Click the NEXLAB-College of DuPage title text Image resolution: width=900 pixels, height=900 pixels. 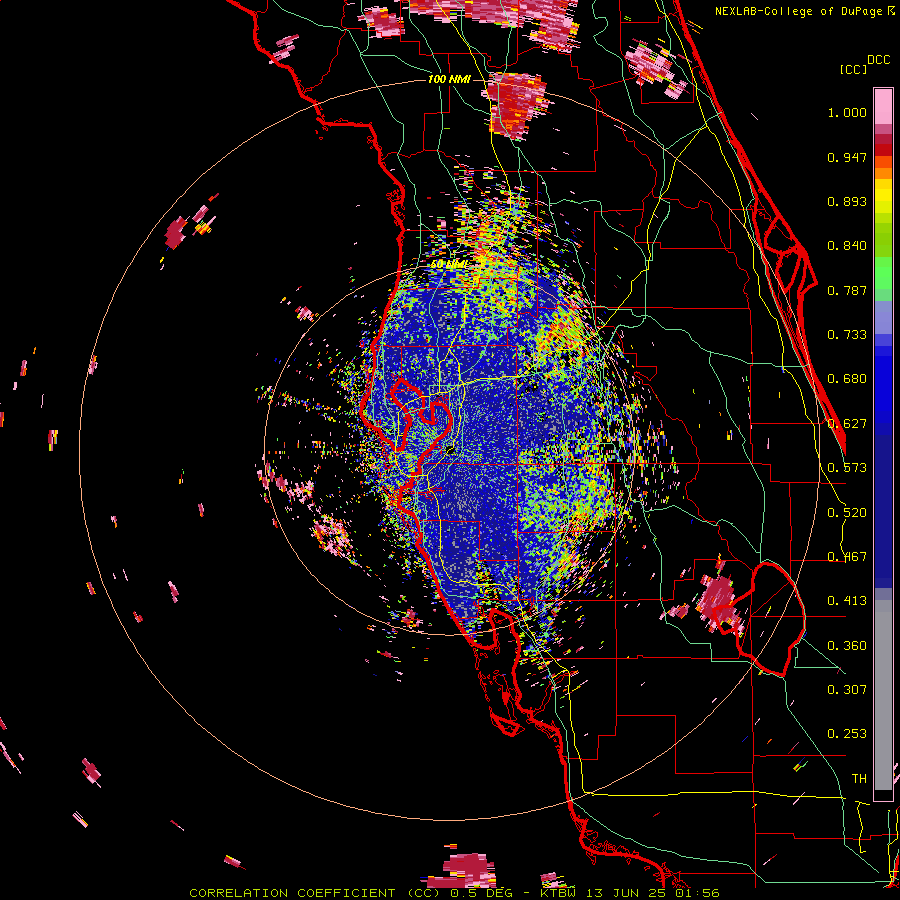pyautogui.click(x=798, y=11)
